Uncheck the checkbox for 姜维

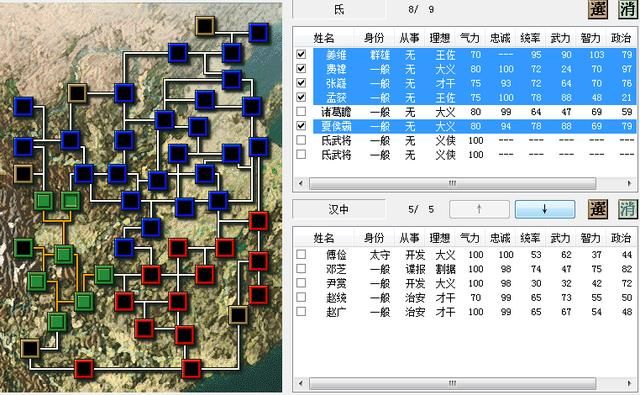(301, 54)
